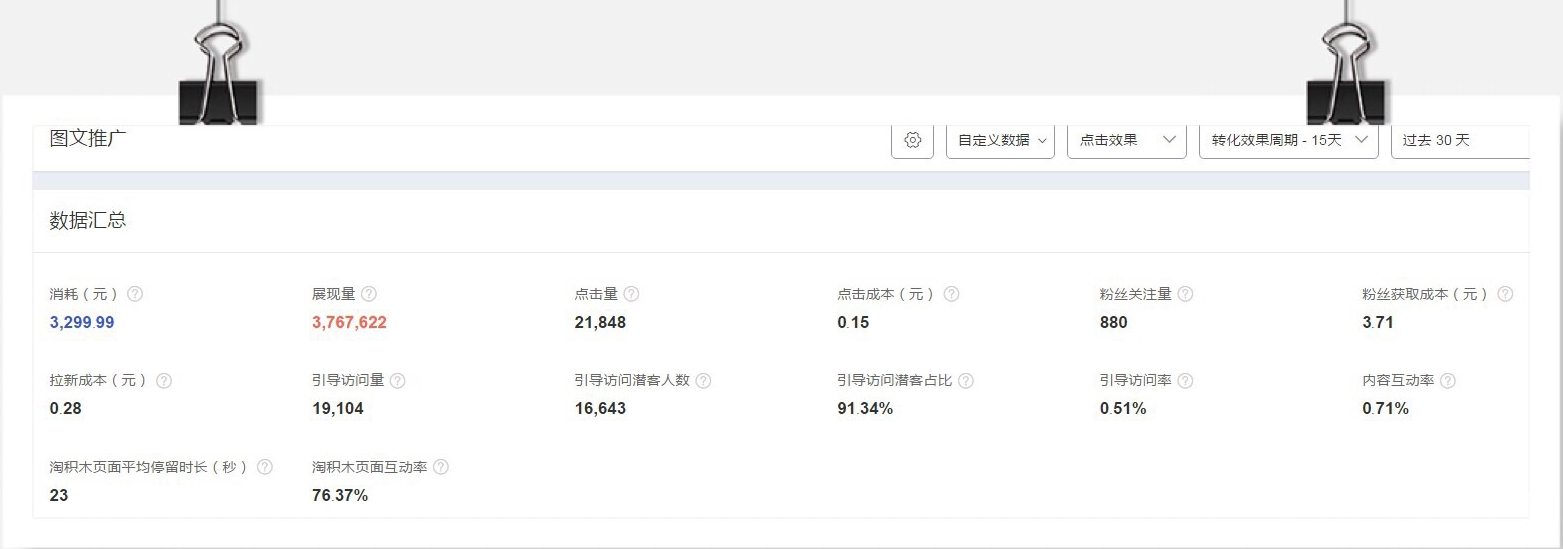Click help icon next to 粉丝关注量

click(1185, 294)
